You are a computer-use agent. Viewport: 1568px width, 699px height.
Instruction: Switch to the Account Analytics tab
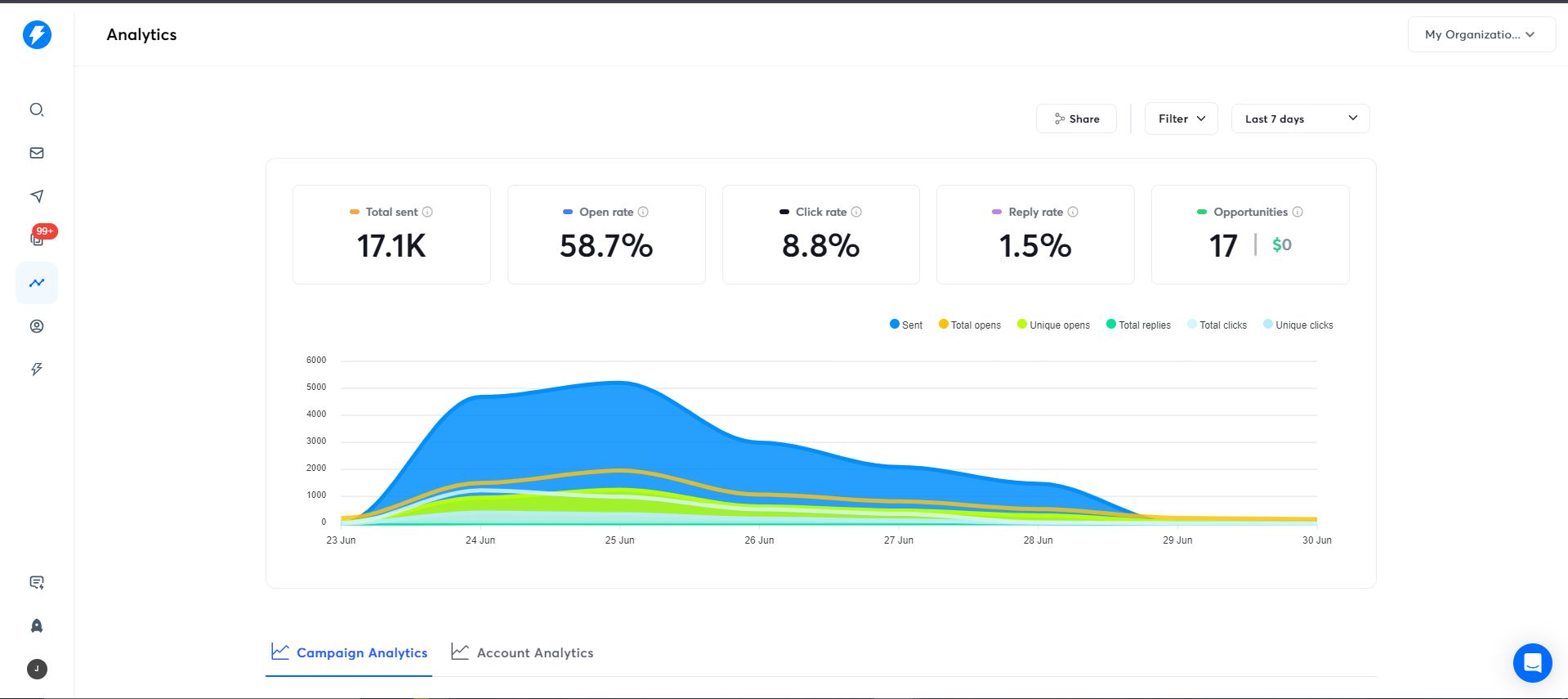click(x=523, y=652)
